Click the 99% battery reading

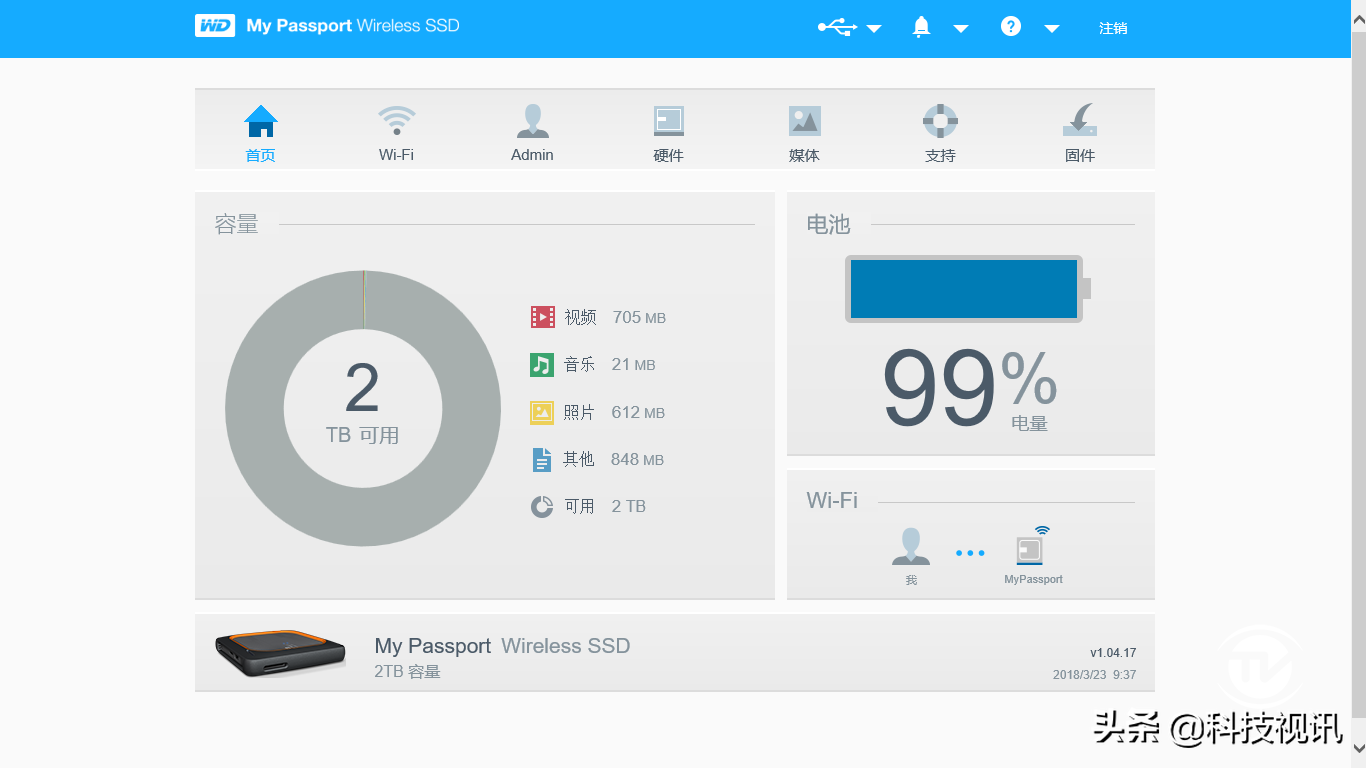pos(969,388)
